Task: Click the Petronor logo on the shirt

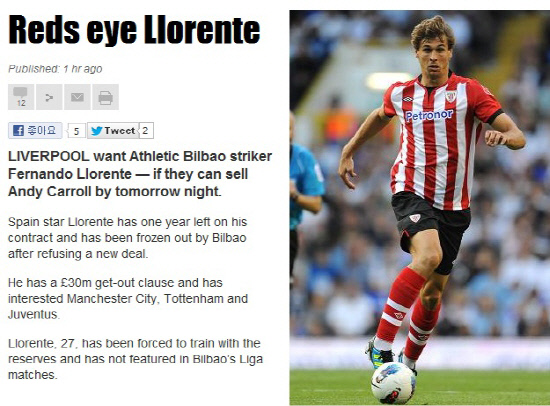Action: (429, 115)
